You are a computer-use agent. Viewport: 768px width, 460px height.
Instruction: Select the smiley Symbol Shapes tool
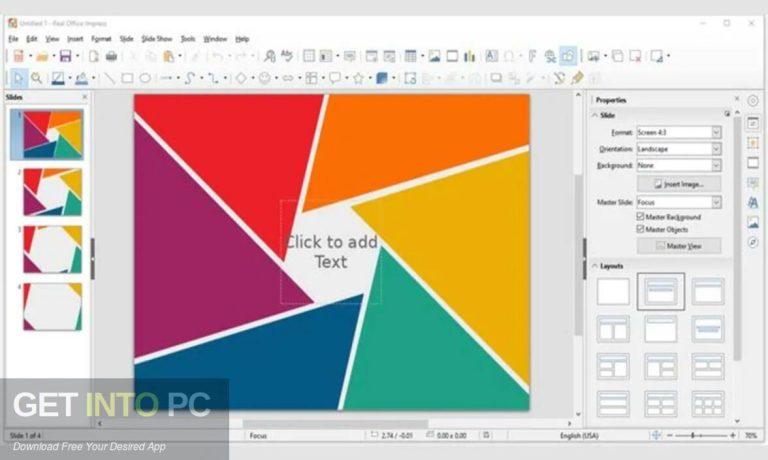264,78
